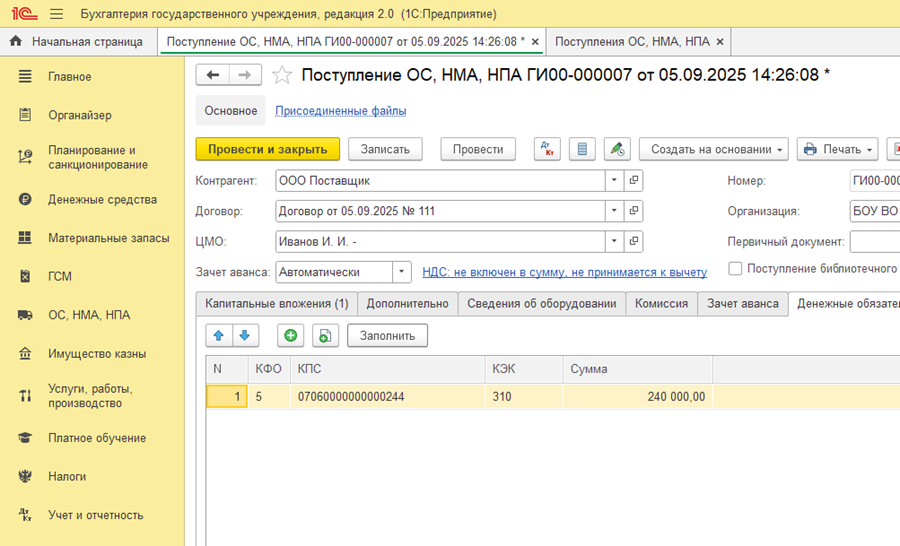Copy the selected row icon

point(325,336)
